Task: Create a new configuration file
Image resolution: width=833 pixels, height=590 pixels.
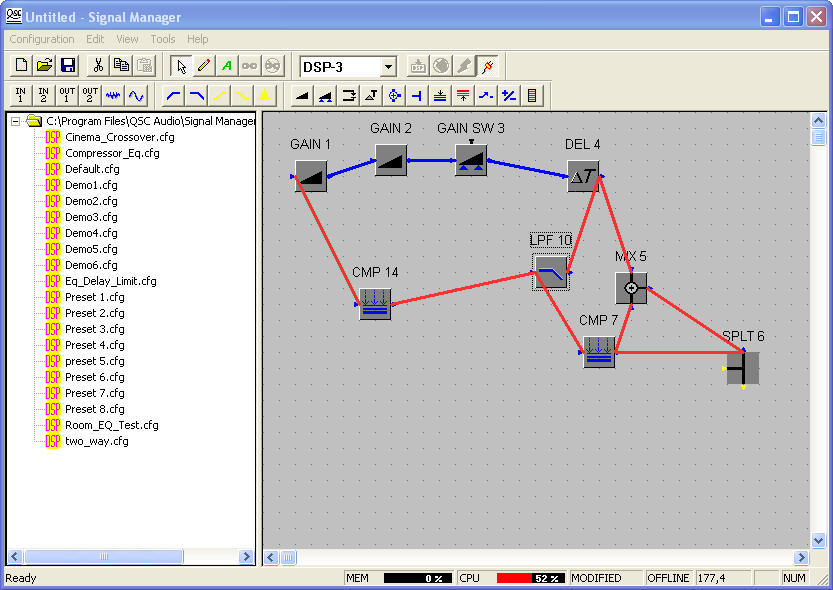Action: pyautogui.click(x=21, y=65)
